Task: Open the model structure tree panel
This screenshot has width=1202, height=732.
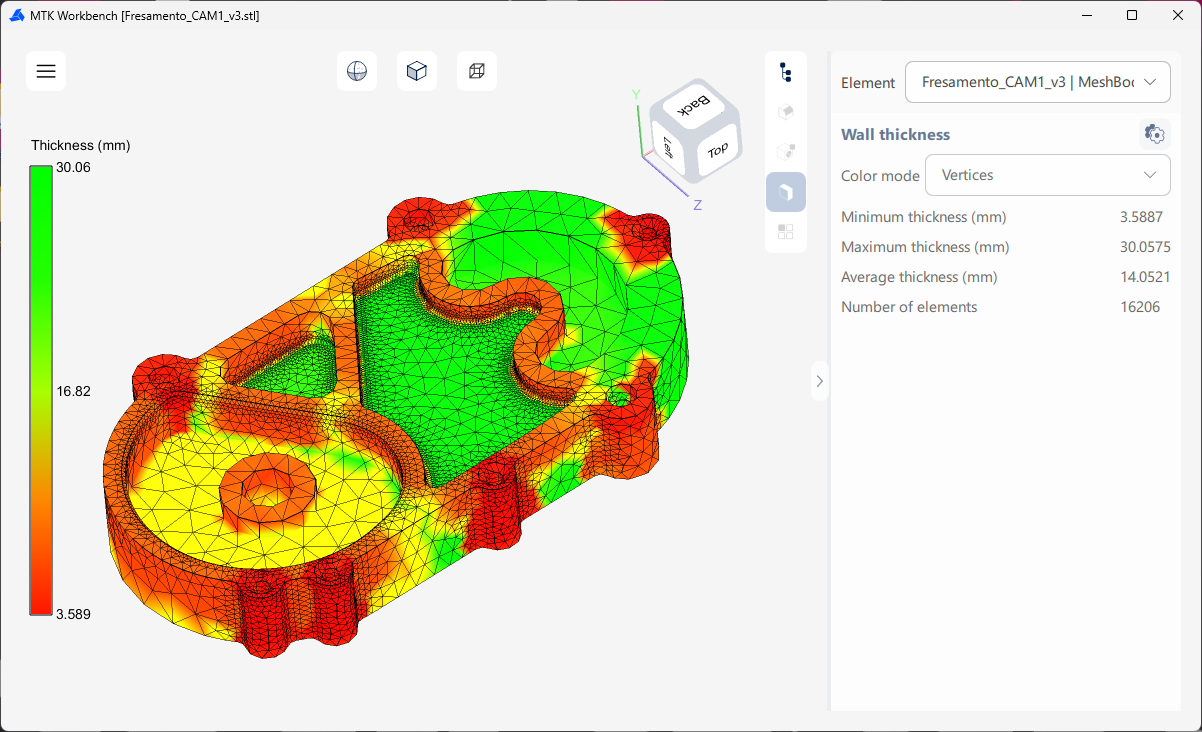Action: pos(786,72)
